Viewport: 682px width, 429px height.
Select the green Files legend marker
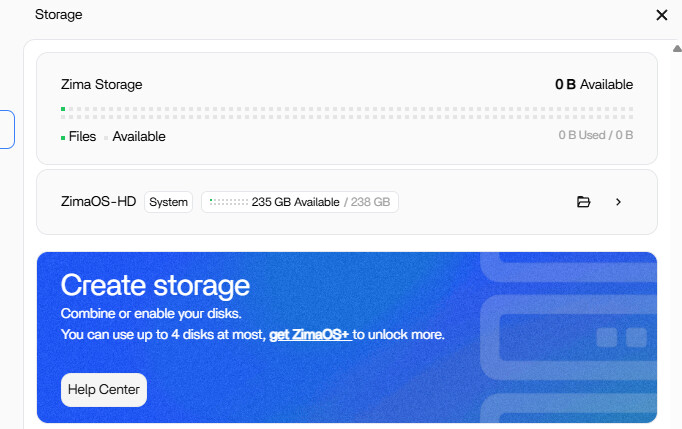(63, 137)
